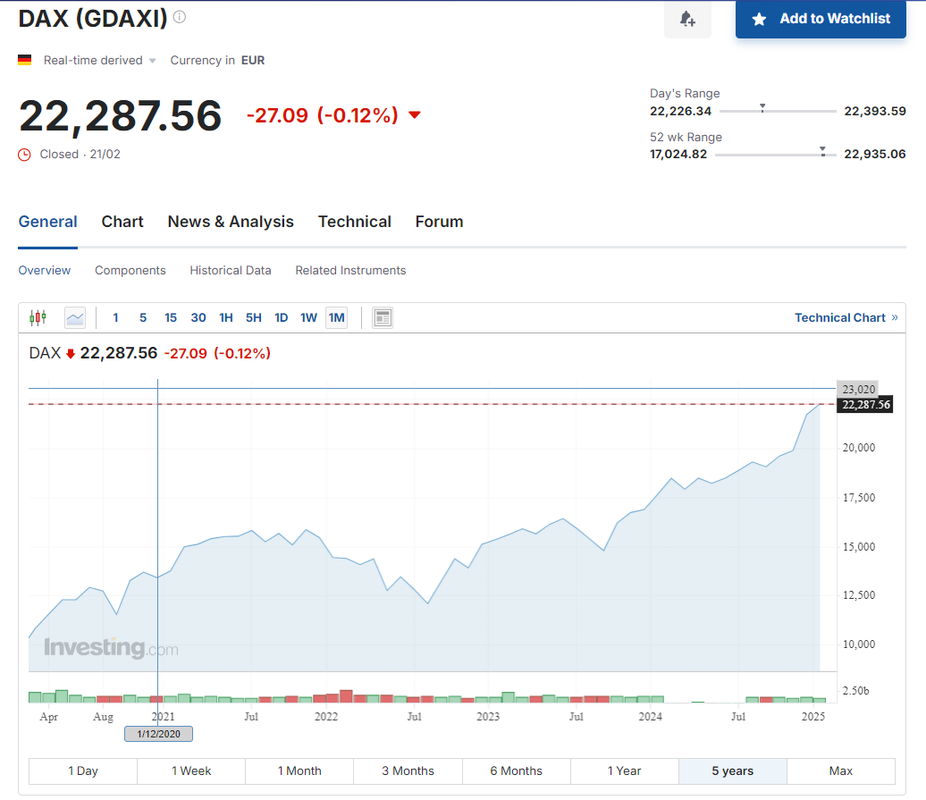Set chart interval to 1D
This screenshot has height=800, width=926.
click(x=281, y=318)
